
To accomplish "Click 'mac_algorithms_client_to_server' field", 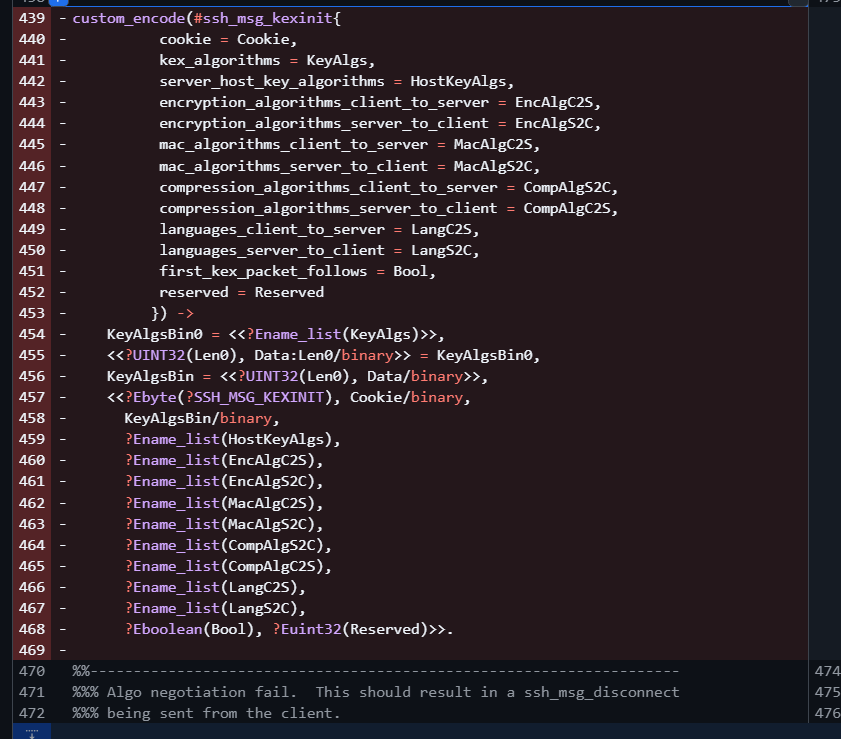I will pyautogui.click(x=293, y=145).
